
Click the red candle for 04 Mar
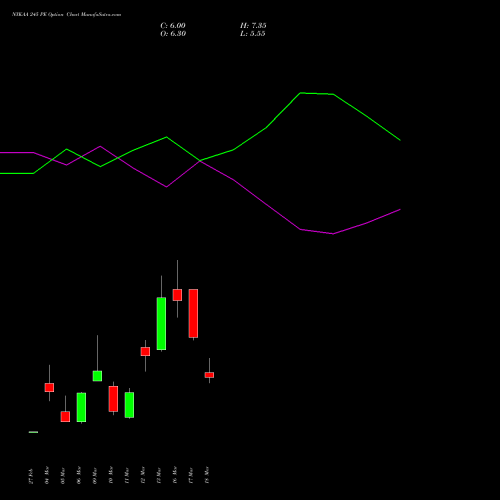pyautogui.click(x=49, y=387)
